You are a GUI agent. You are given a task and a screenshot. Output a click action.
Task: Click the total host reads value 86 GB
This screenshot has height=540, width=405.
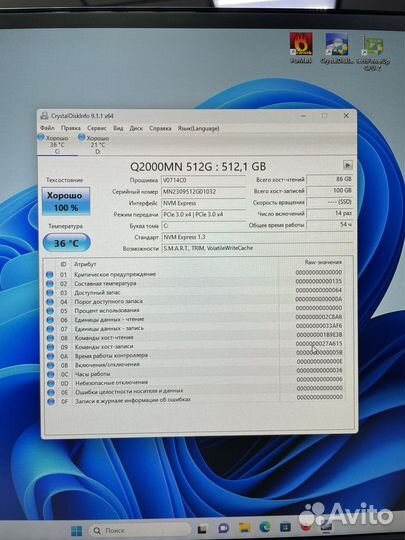click(x=330, y=179)
